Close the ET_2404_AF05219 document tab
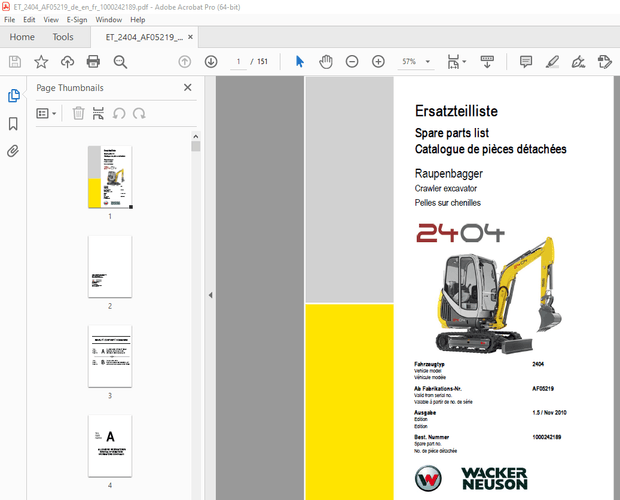 [x=190, y=37]
